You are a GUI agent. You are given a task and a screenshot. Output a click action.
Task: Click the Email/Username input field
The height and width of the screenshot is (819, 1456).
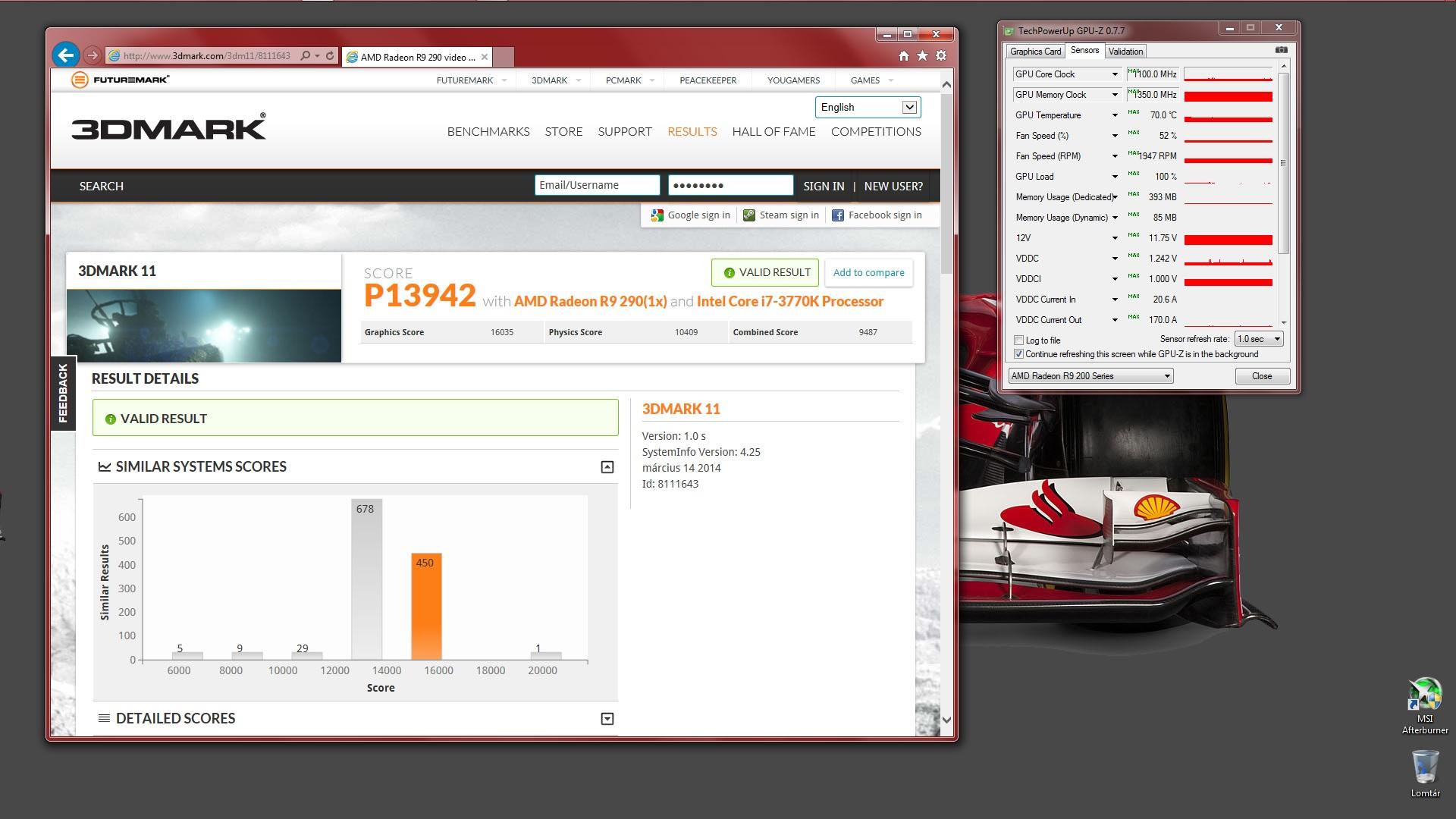[597, 185]
